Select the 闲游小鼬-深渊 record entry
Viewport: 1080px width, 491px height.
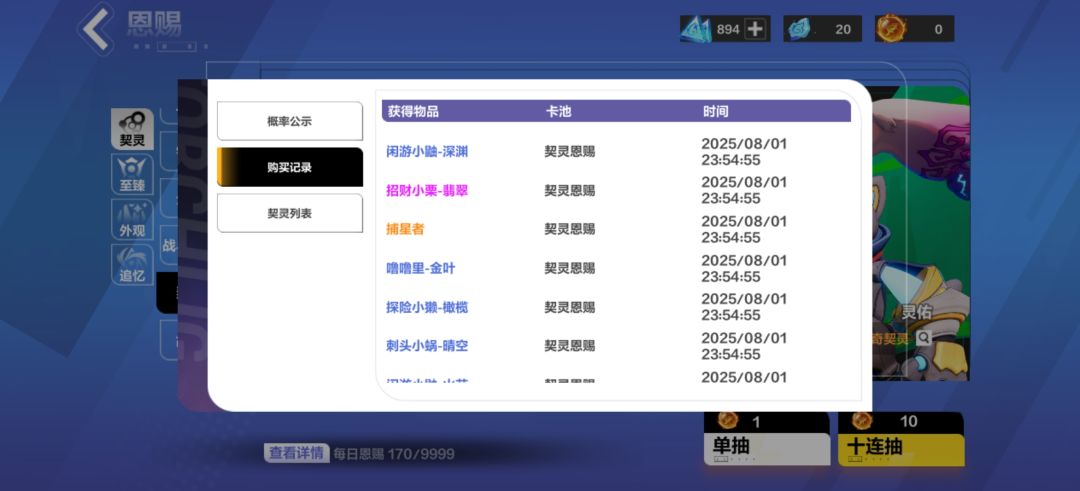pos(427,152)
